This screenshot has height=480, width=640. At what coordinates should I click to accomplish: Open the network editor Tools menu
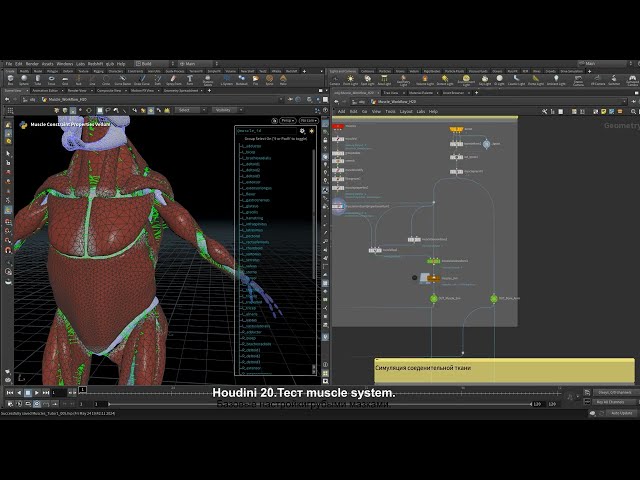coord(391,111)
